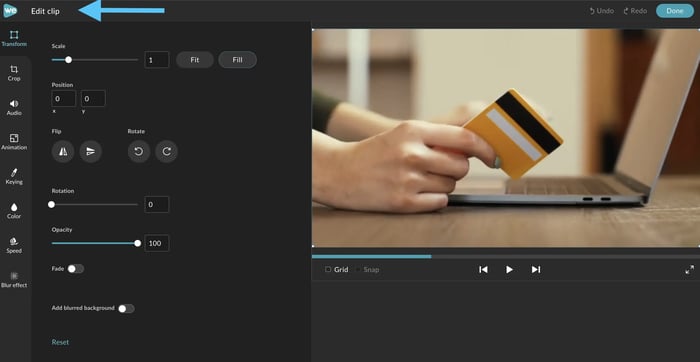
Task: Play the video preview
Action: [x=509, y=270]
